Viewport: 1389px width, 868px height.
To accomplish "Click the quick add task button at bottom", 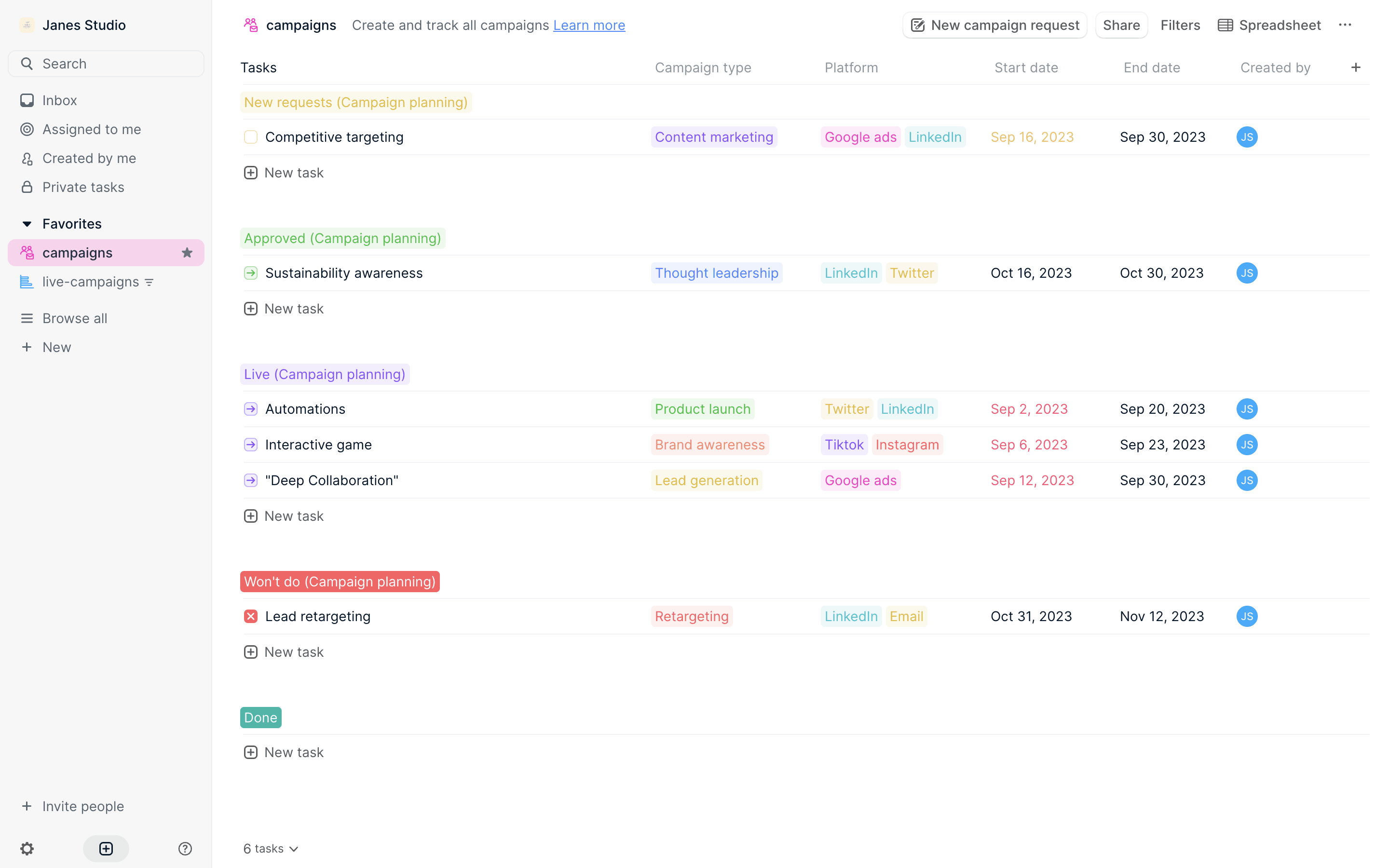I will 106,849.
